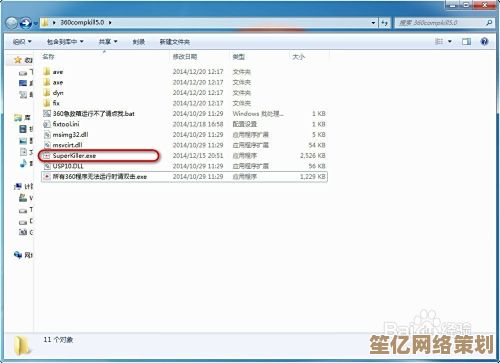Click the 1,229 KB size value
This screenshot has width=500, height=363.
313,177
